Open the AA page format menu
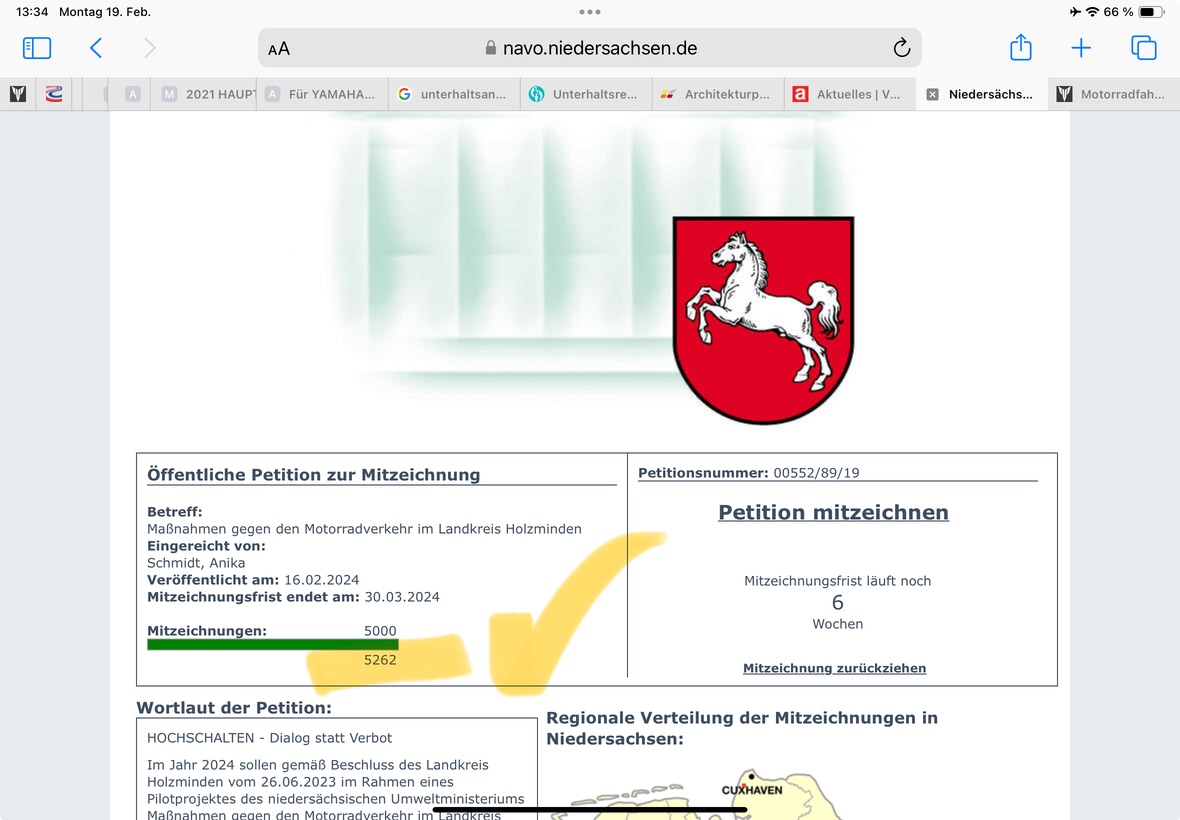This screenshot has height=820, width=1180. coord(279,49)
